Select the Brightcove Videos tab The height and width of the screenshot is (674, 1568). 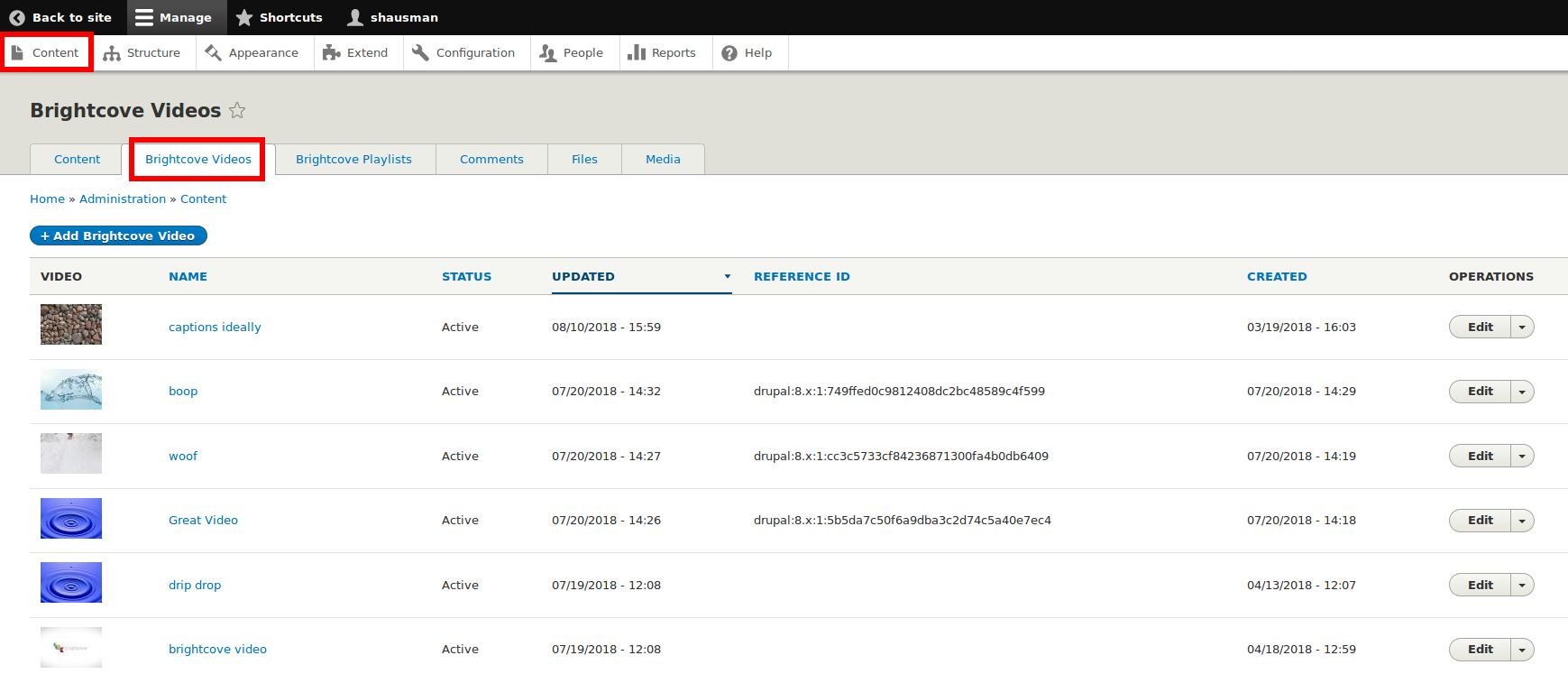[198, 159]
